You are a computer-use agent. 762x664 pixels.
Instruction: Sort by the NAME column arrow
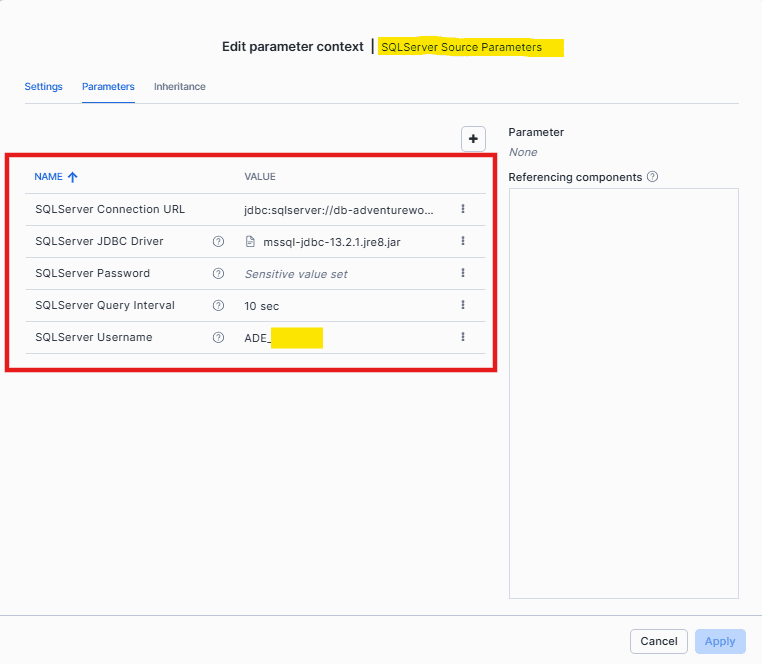72,177
